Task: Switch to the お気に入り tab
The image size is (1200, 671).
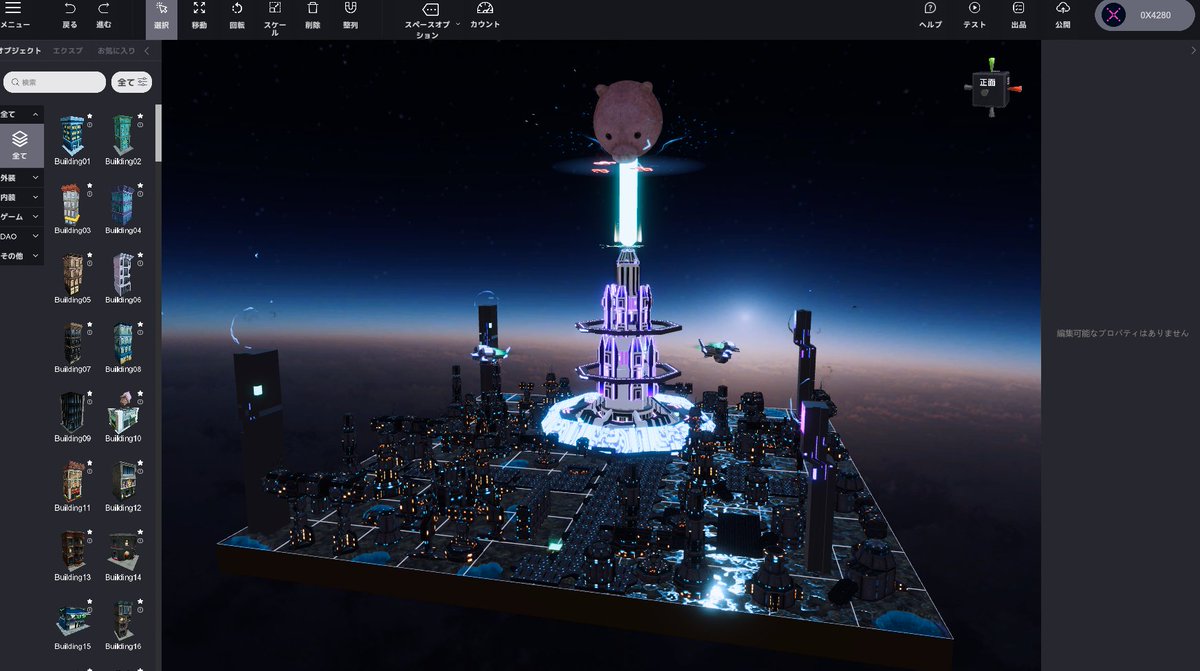Action: coord(116,50)
